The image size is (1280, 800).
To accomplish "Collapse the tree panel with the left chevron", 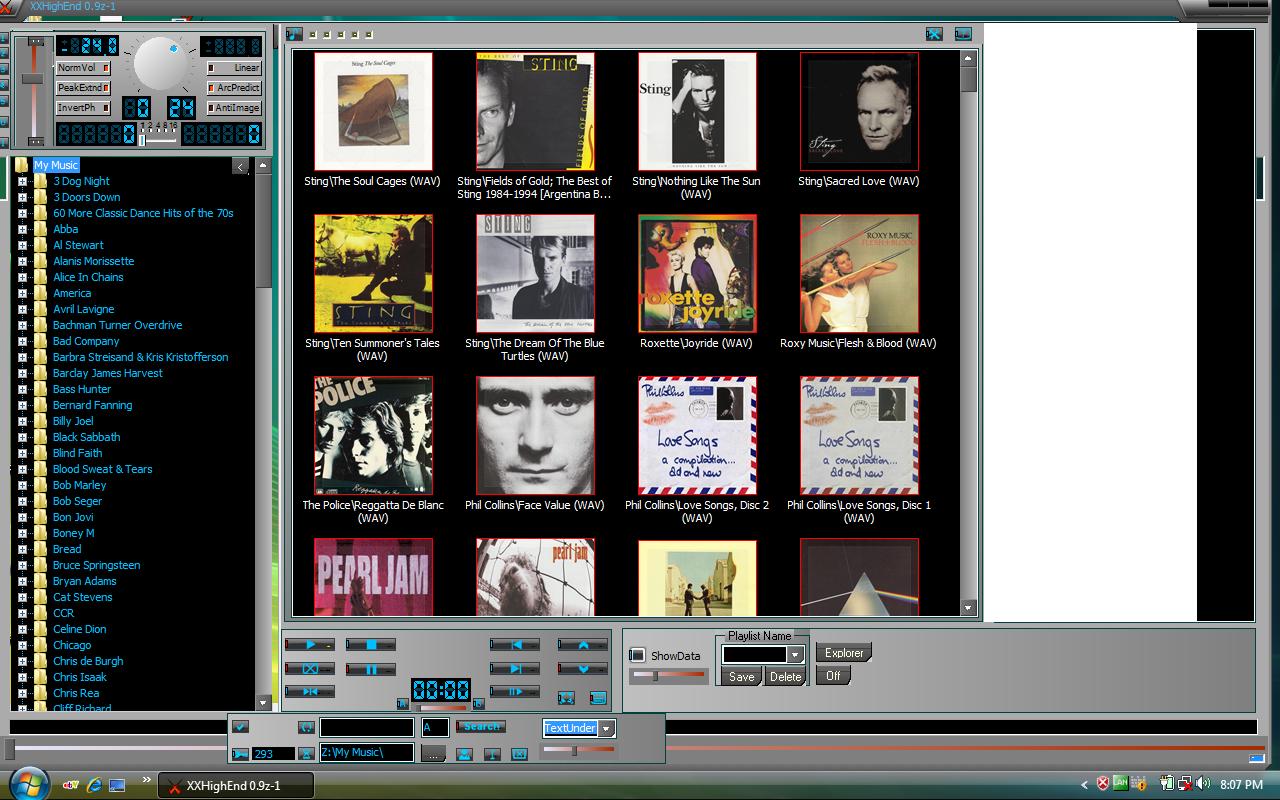I will [x=240, y=166].
